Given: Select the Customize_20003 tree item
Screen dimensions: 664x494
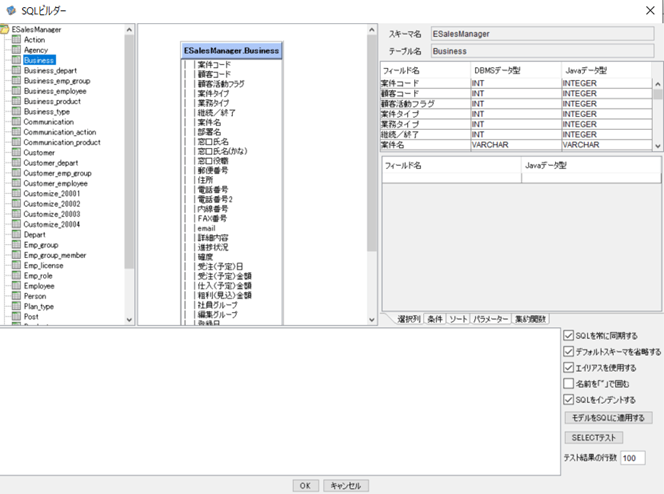Looking at the screenshot, I should coord(52,214).
